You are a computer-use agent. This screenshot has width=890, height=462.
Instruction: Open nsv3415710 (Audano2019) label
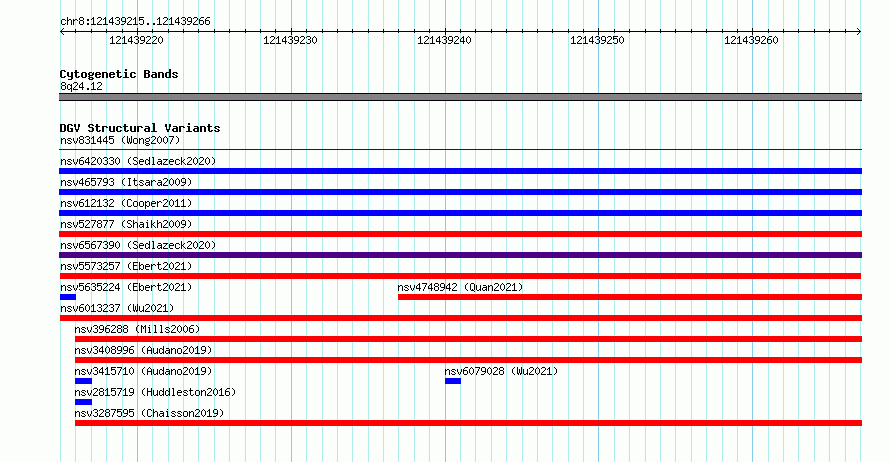click(x=143, y=371)
